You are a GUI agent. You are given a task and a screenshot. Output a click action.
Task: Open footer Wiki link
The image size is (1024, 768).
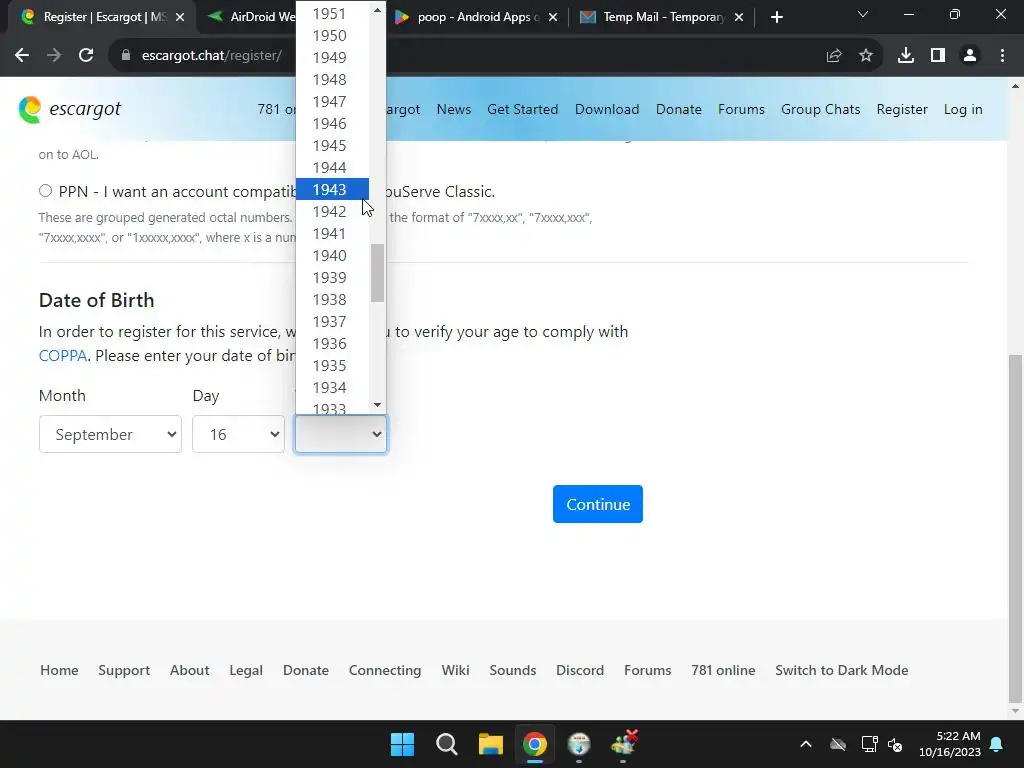455,671
